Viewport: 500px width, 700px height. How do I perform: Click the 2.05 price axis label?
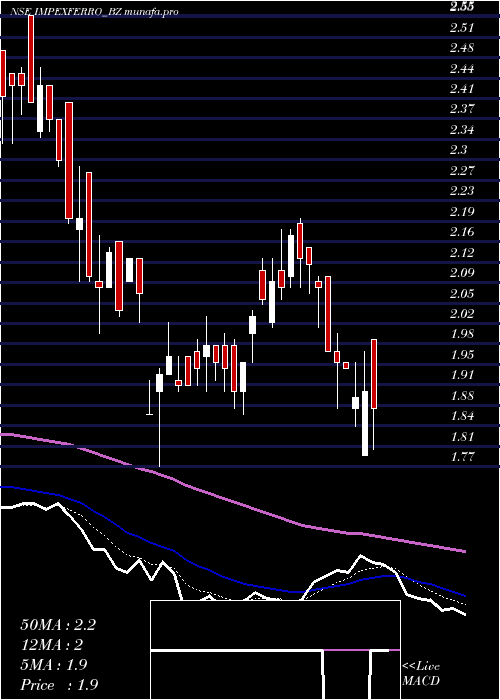tap(462, 293)
